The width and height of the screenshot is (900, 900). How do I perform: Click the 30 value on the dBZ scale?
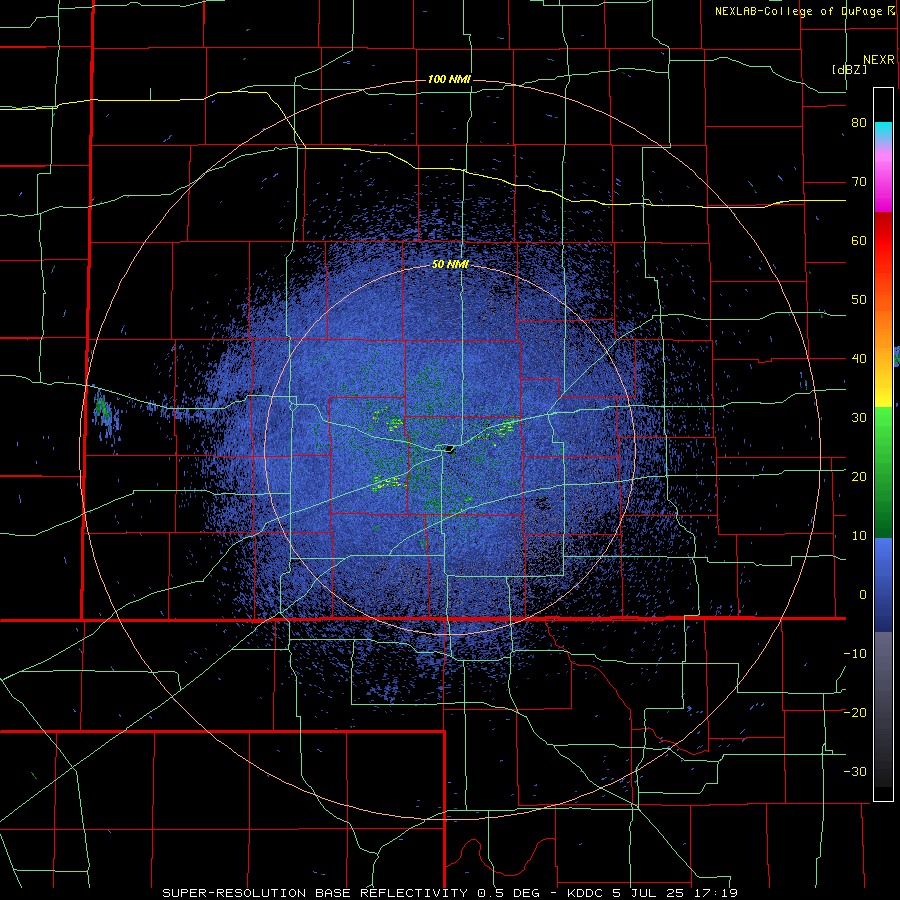click(859, 418)
